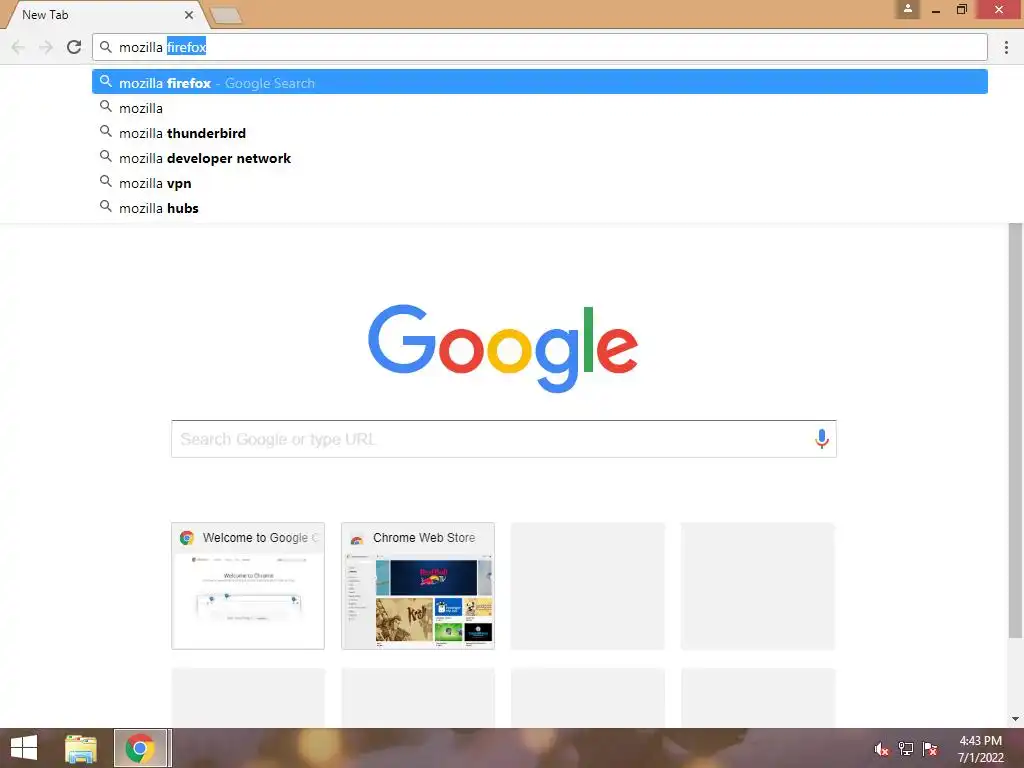This screenshot has height=768, width=1024.
Task: Choose the plain mozilla suggestion
Action: pyautogui.click(x=539, y=108)
